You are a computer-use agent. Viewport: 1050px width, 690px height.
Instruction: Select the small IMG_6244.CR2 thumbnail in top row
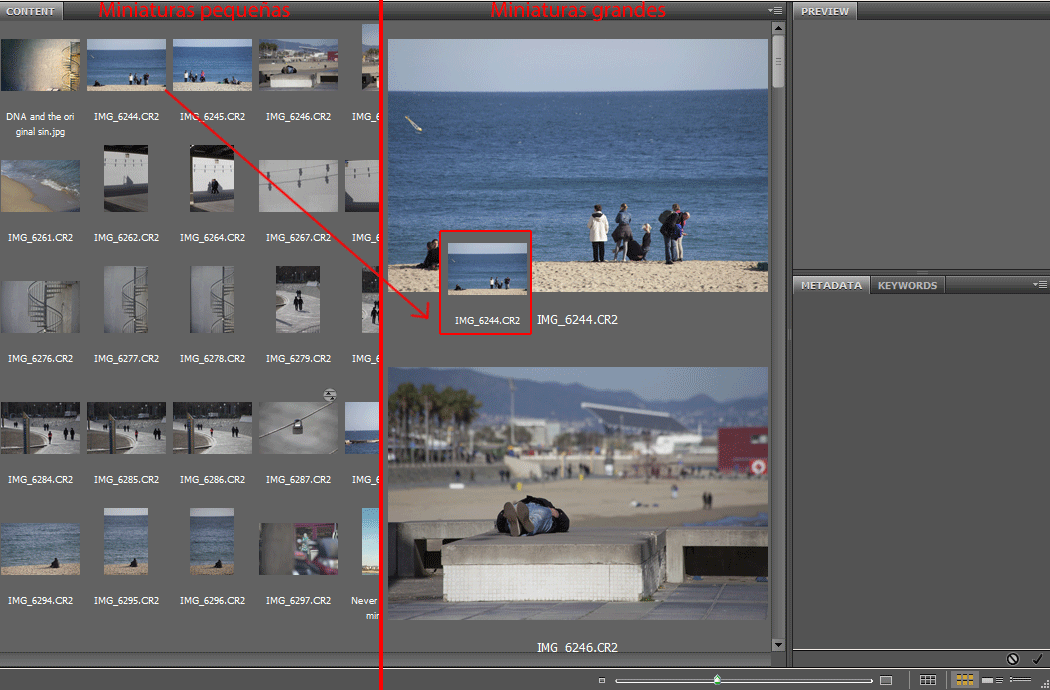127,65
